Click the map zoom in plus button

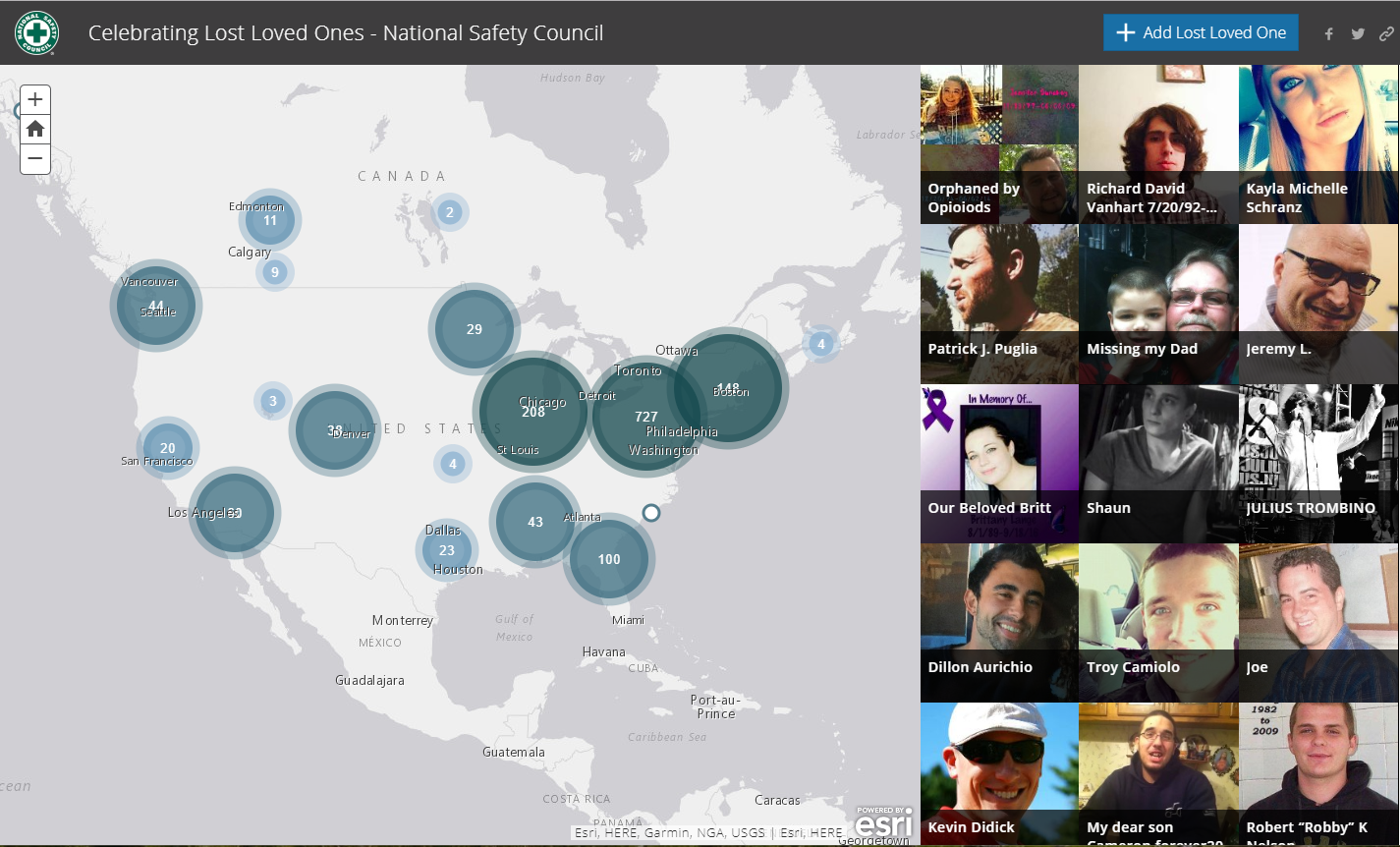[35, 99]
